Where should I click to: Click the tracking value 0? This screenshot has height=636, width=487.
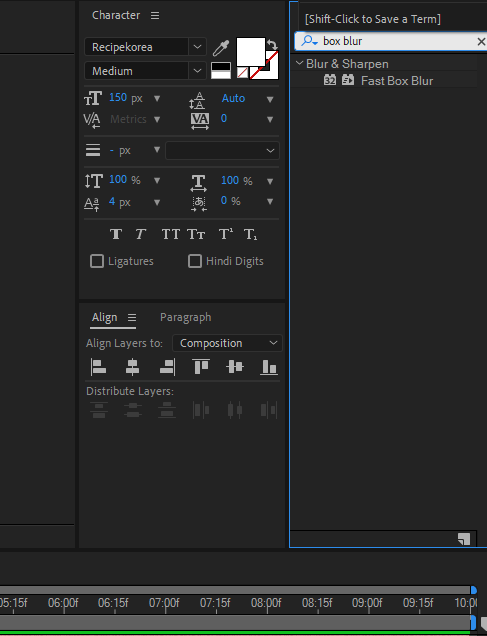(224, 118)
